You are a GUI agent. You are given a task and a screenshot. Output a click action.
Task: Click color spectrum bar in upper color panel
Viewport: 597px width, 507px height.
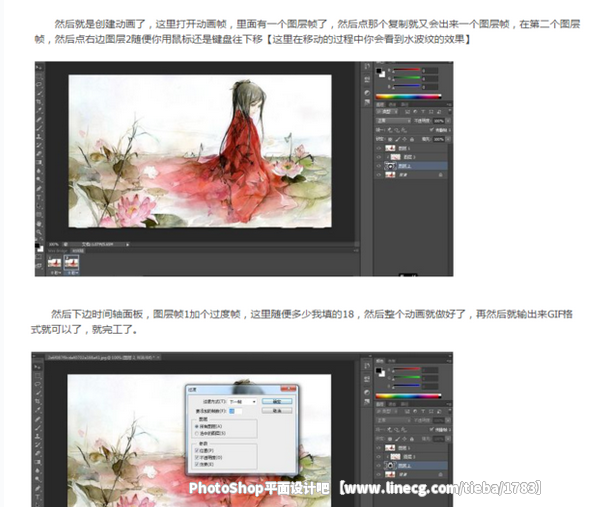pos(409,97)
